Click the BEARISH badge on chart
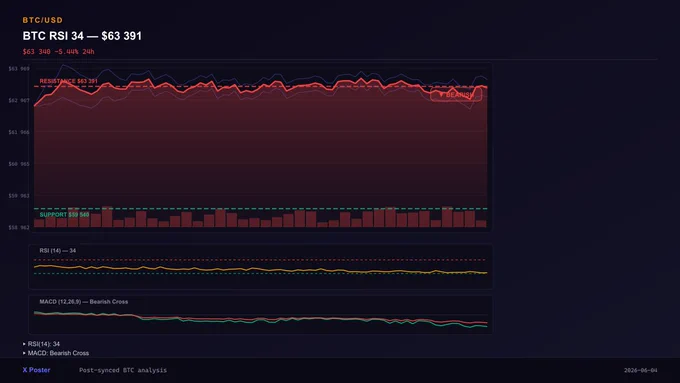 coord(456,95)
